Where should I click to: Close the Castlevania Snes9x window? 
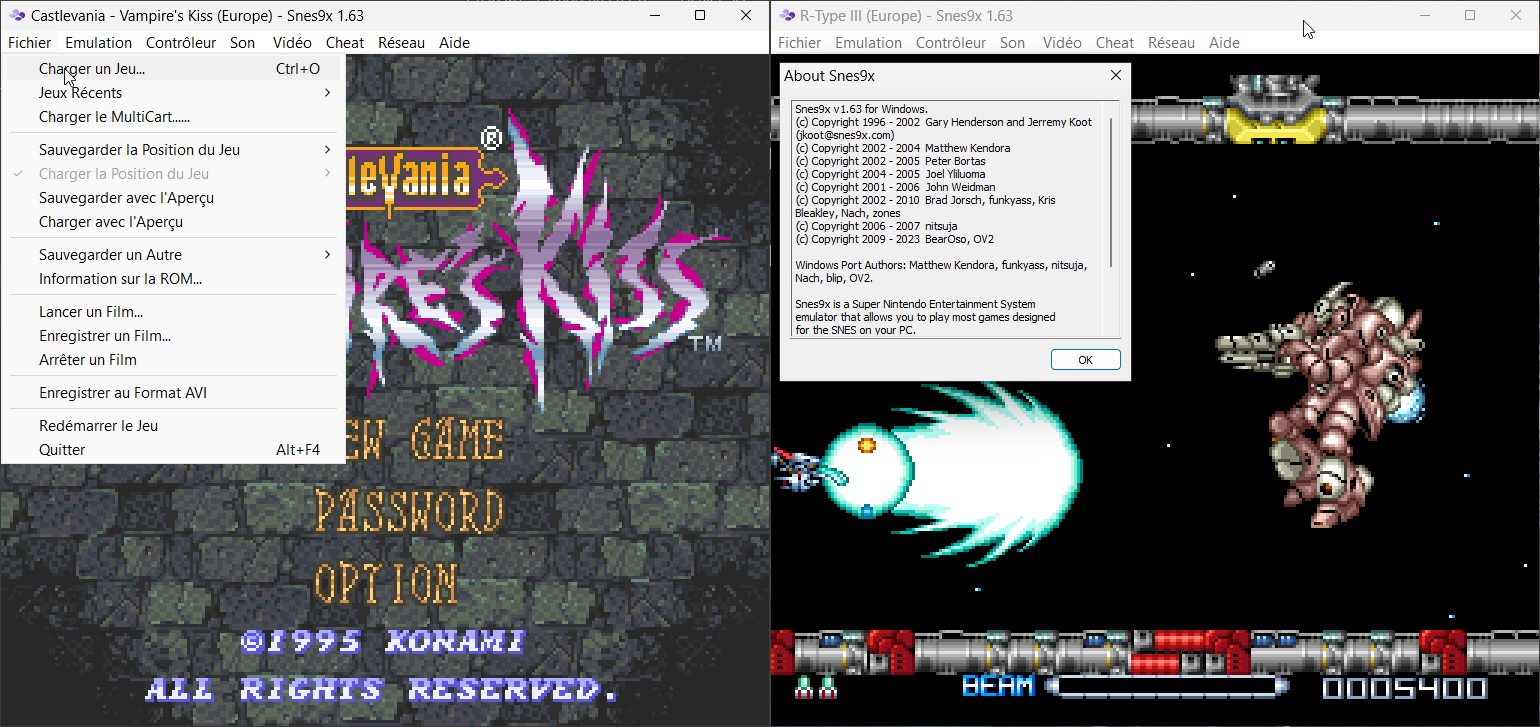pos(746,16)
